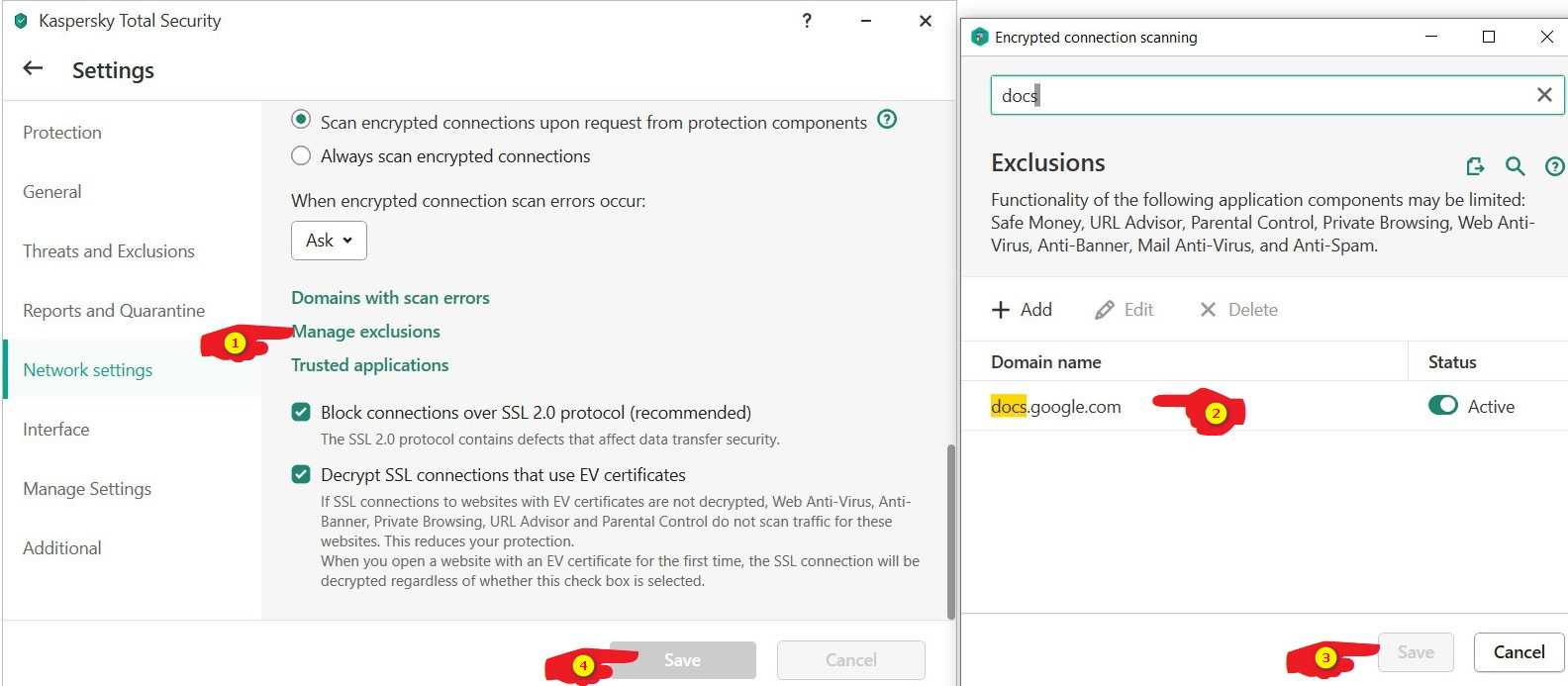Open the Threats and Exclusions settings section
The image size is (1568, 686).
[x=109, y=251]
